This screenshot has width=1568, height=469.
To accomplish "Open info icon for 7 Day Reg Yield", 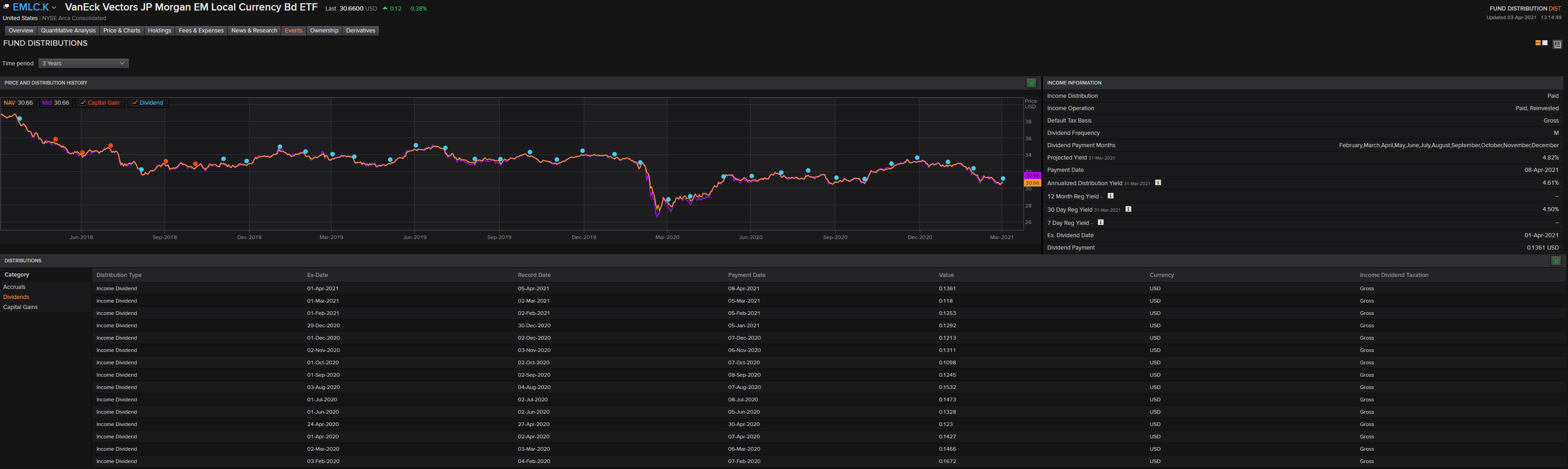I will [1100, 223].
